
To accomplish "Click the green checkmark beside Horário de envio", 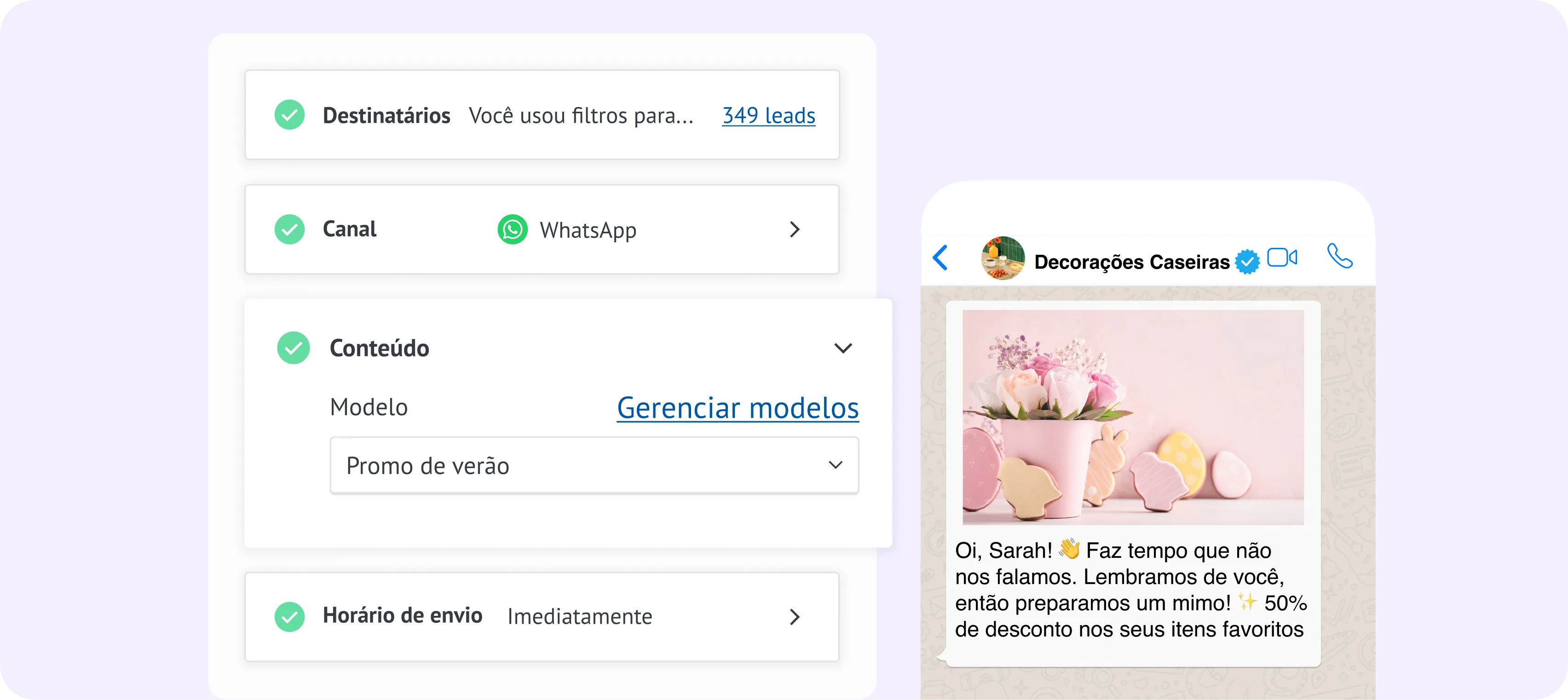I will tap(290, 617).
